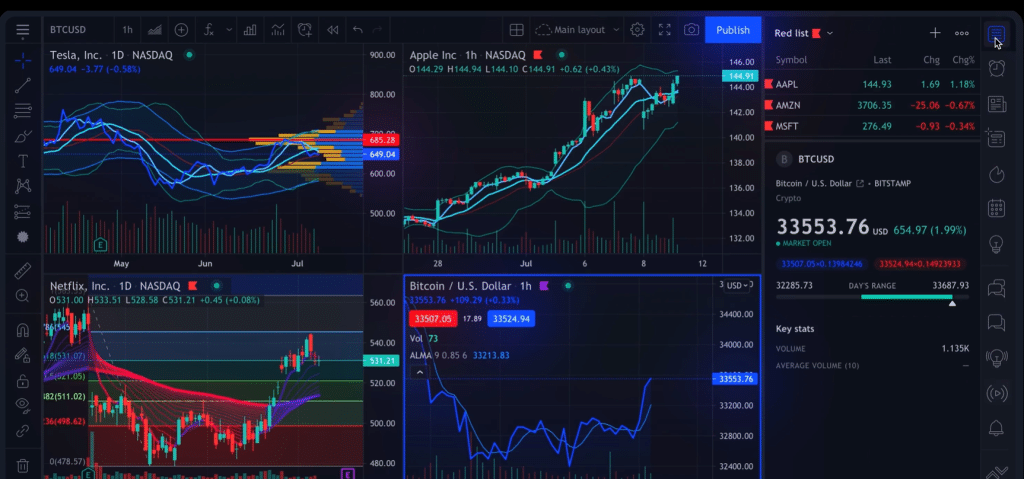Open Notifications bell in sidebar
1024x479 pixels.
(x=996, y=428)
